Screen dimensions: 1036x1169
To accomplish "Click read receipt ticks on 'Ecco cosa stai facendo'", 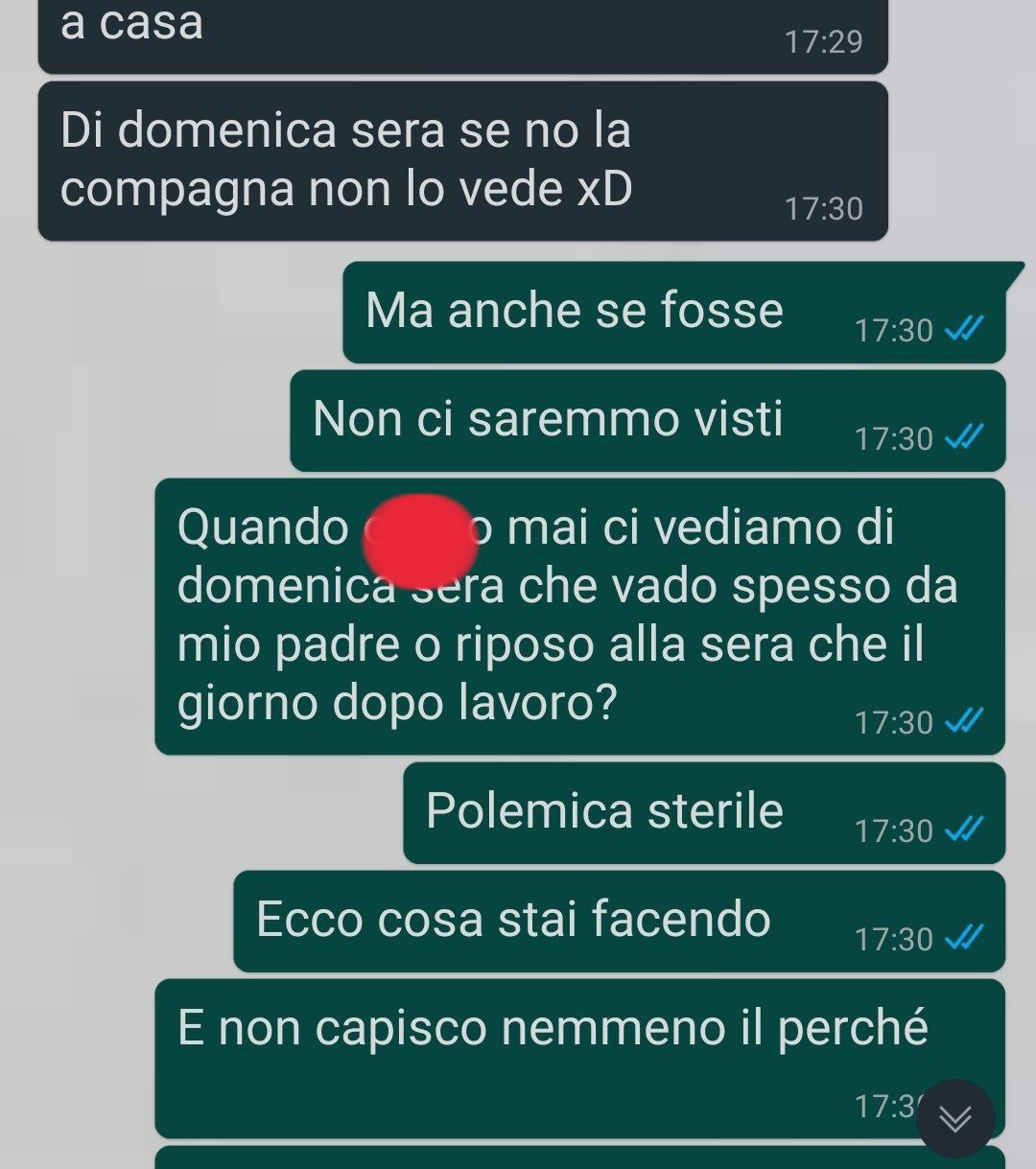I will (964, 937).
